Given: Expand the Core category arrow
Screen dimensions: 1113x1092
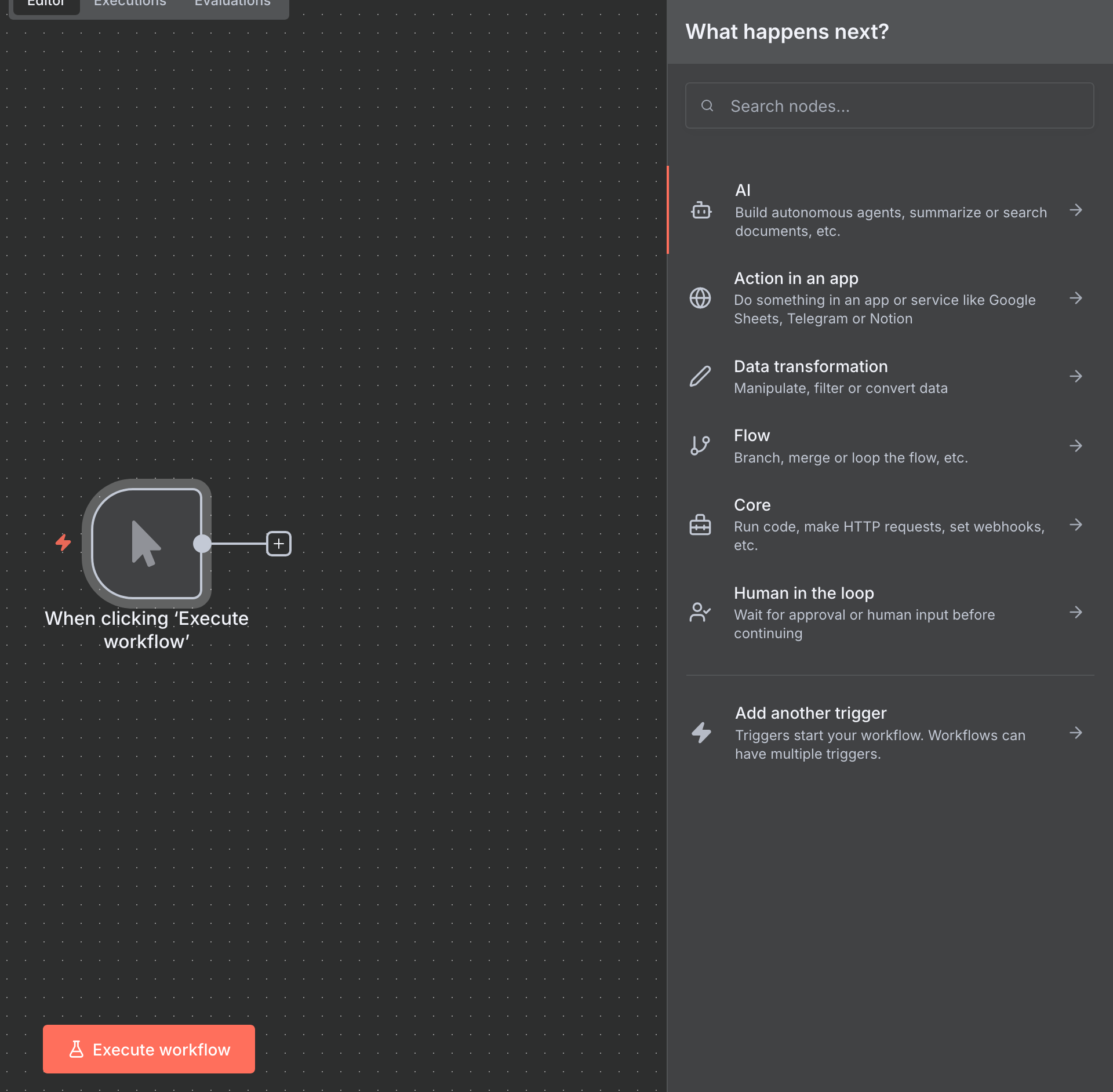Looking at the screenshot, I should (x=1076, y=525).
